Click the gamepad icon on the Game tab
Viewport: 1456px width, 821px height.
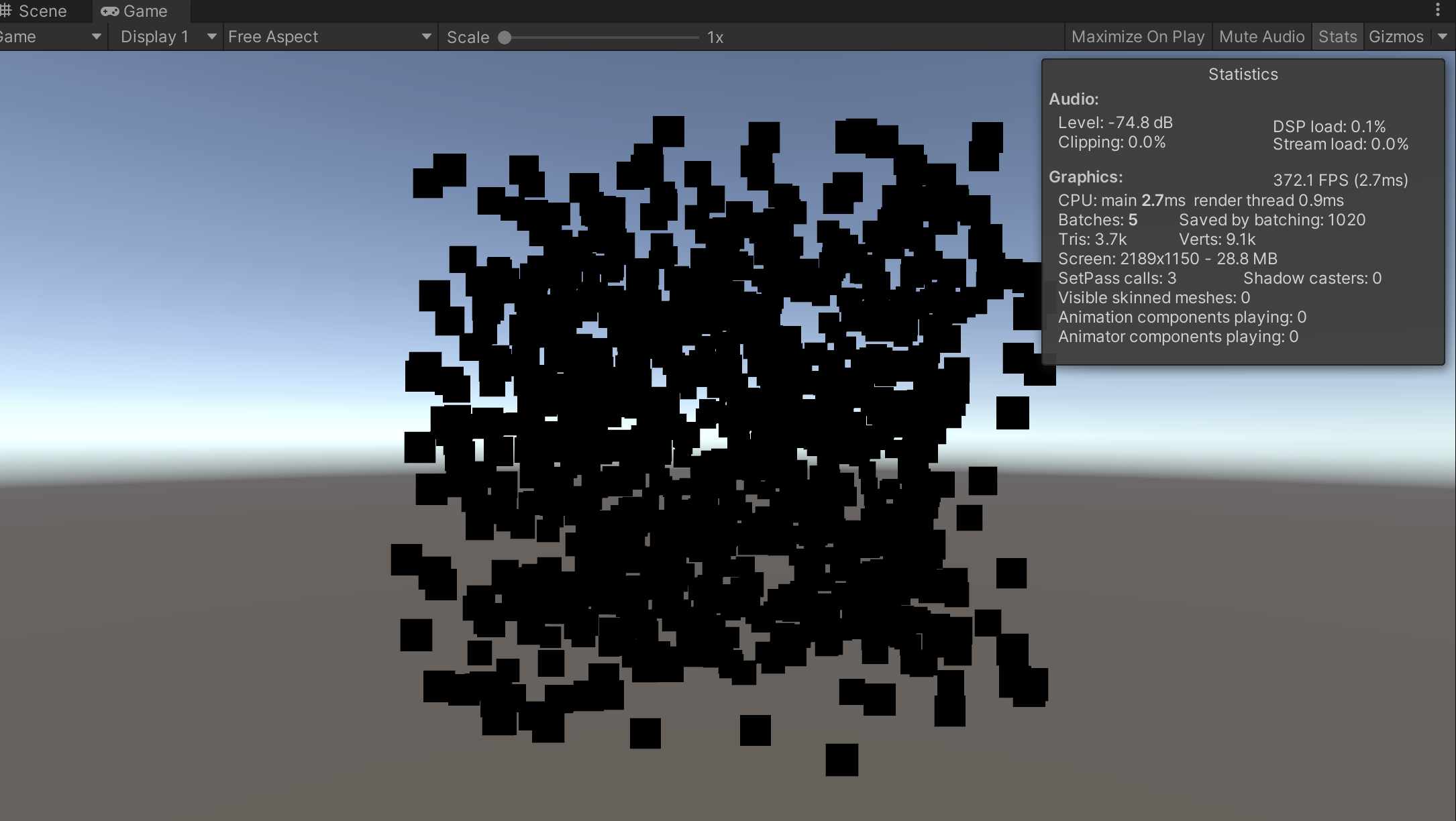[109, 11]
